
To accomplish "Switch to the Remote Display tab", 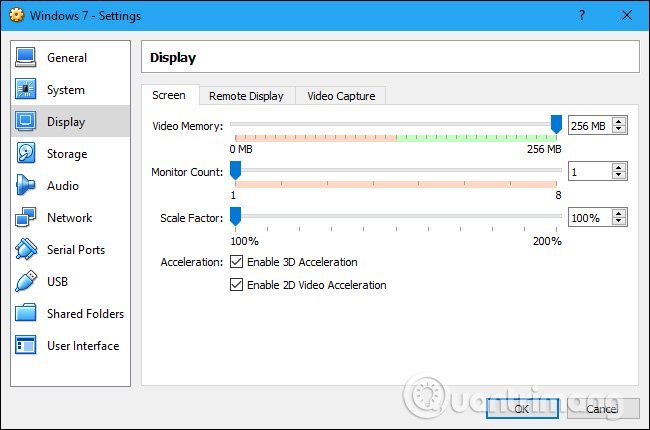I will click(x=246, y=96).
